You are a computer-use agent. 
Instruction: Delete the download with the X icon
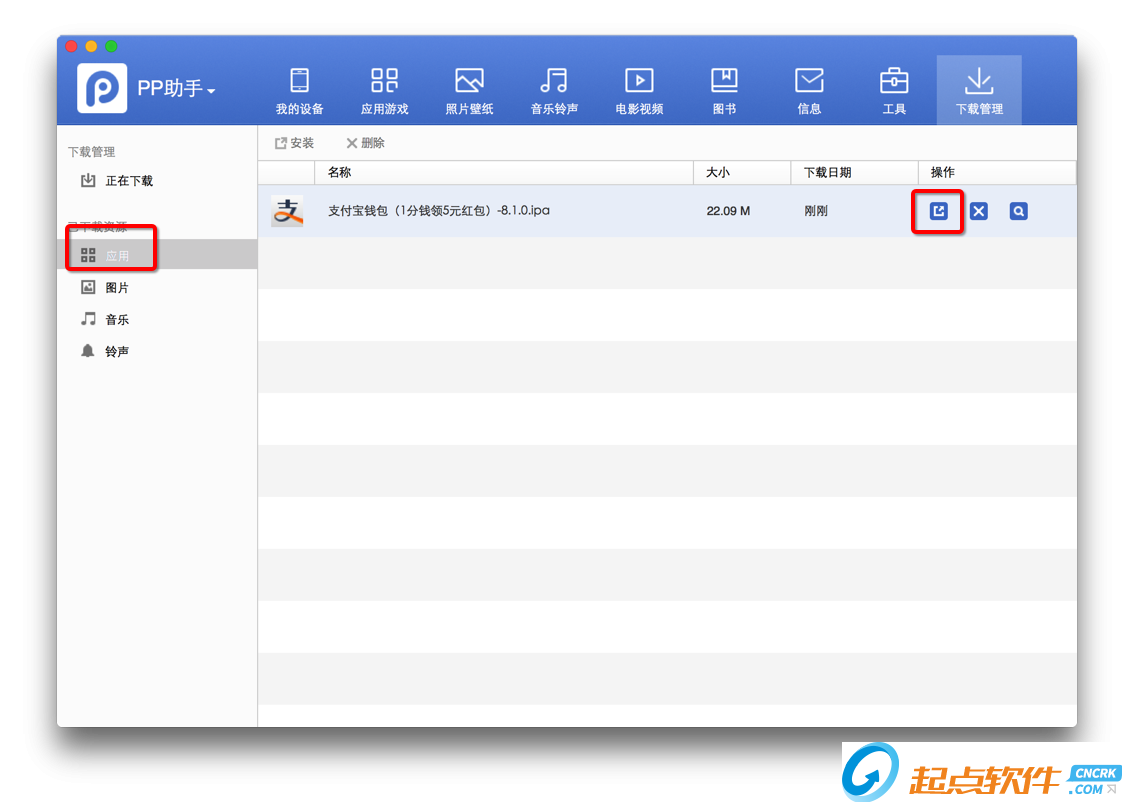[x=978, y=211]
